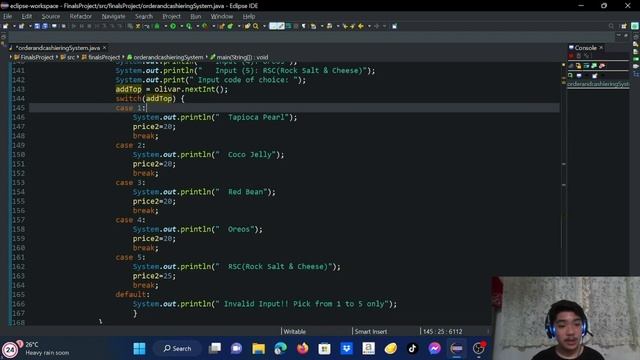Open the Refactor menu
Screen dimensions: 640x360
coord(80,16)
